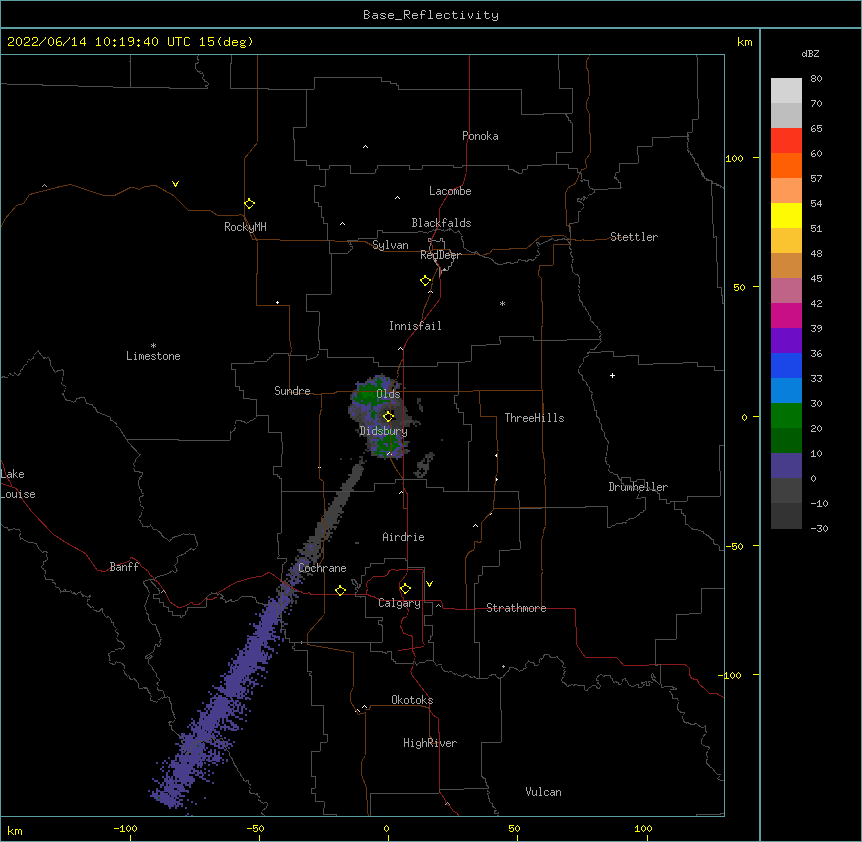Image resolution: width=862 pixels, height=842 pixels.
Task: Click the yellow 54 dBZ color swatch
Action: pos(786,215)
